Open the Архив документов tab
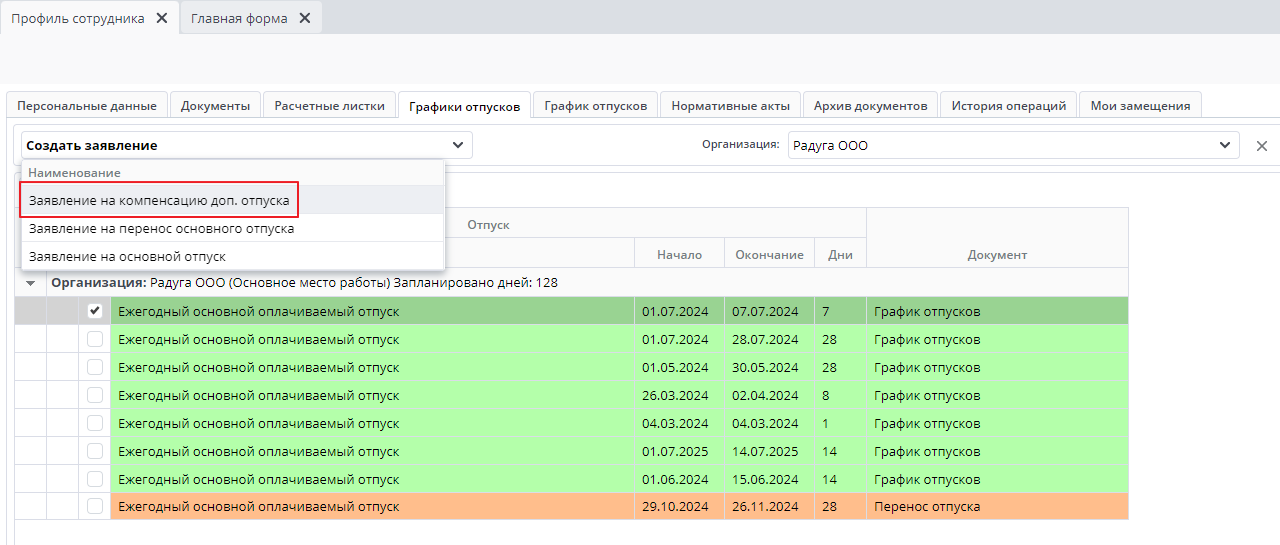This screenshot has height=545, width=1280. click(x=870, y=106)
